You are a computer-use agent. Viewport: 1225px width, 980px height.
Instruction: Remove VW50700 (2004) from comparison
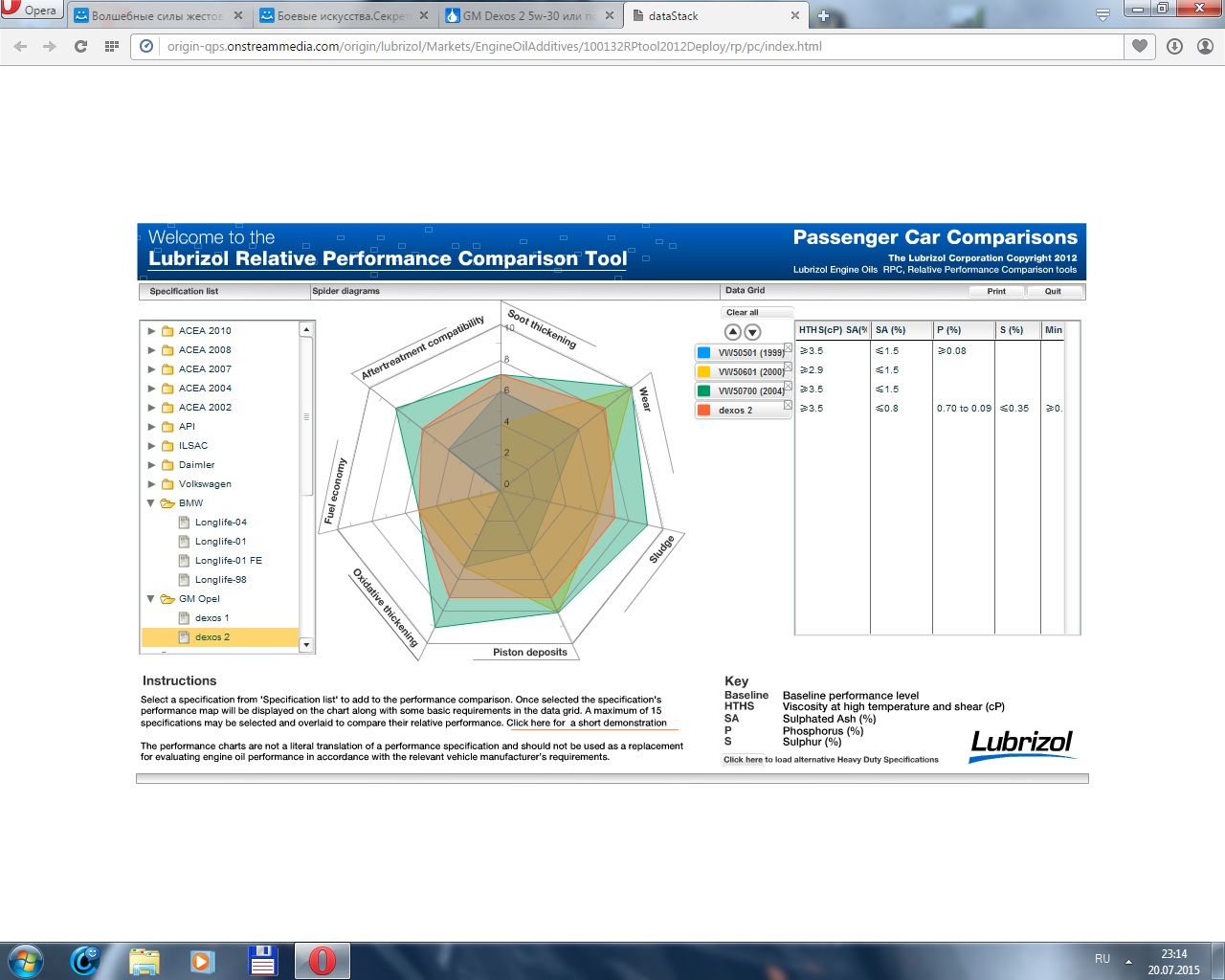(x=788, y=386)
